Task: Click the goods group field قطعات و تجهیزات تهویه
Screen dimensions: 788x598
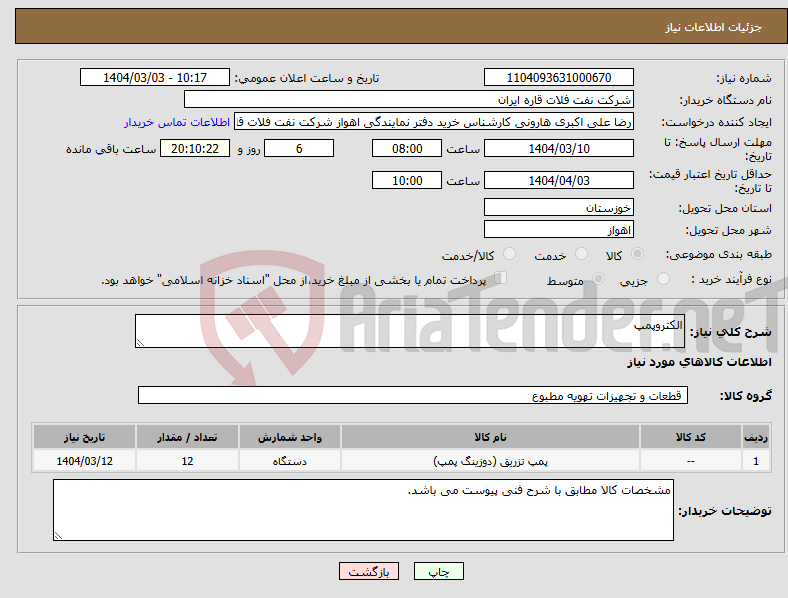Action: 413,395
